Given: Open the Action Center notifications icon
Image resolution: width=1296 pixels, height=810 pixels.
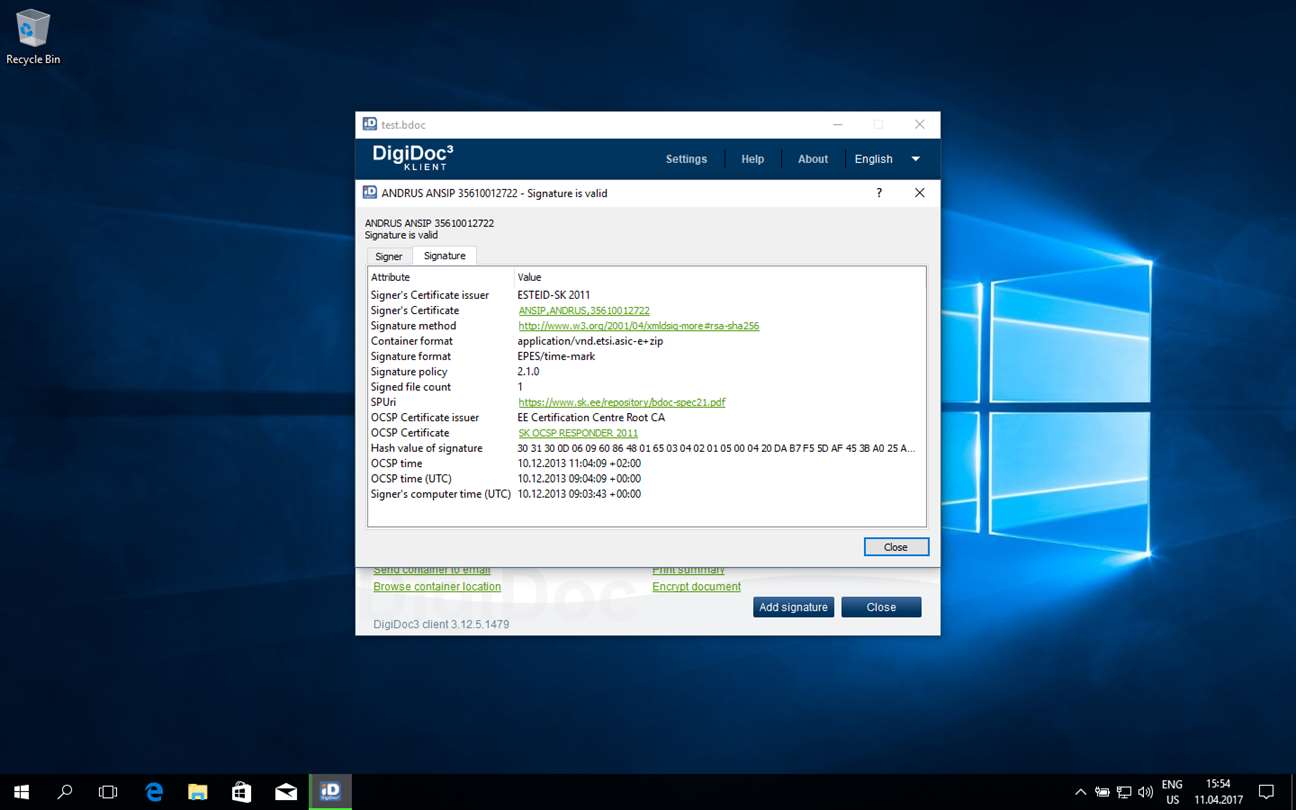Looking at the screenshot, I should pos(1266,792).
